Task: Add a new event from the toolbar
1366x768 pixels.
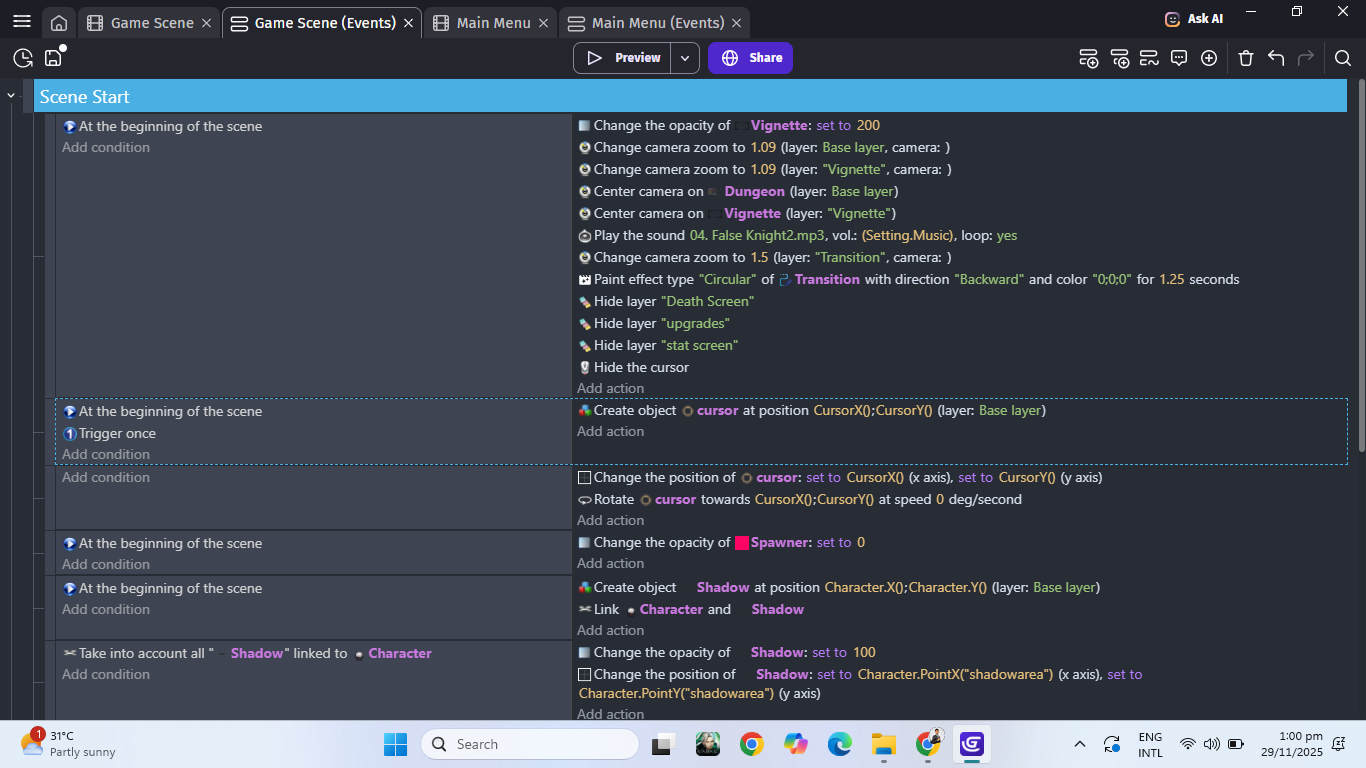Action: point(1088,58)
